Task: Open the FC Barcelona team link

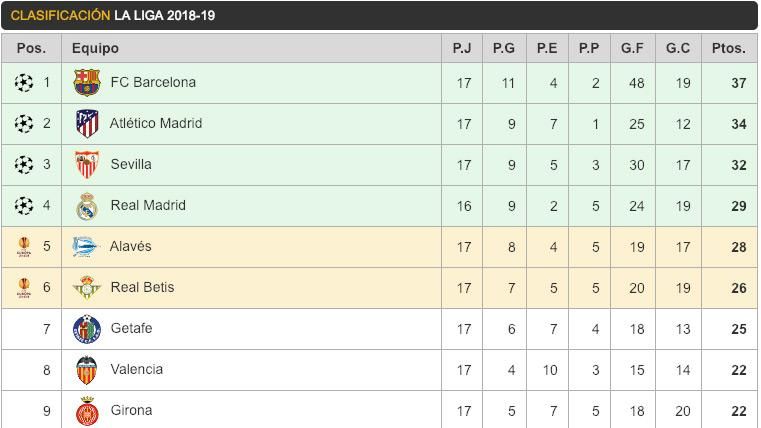Action: pyautogui.click(x=153, y=82)
